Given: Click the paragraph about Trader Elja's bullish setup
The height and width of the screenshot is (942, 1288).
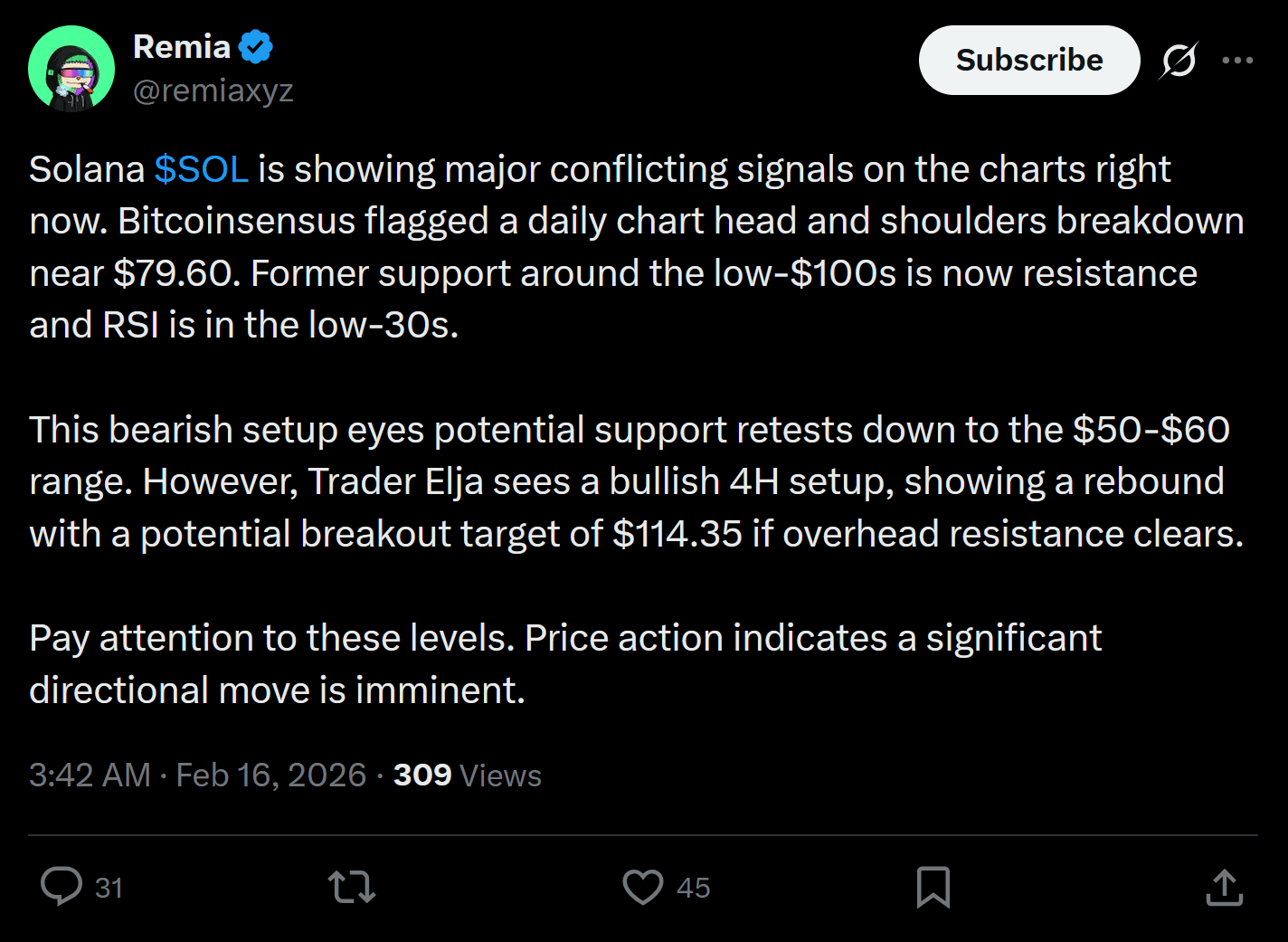Looking at the screenshot, I should tap(633, 481).
